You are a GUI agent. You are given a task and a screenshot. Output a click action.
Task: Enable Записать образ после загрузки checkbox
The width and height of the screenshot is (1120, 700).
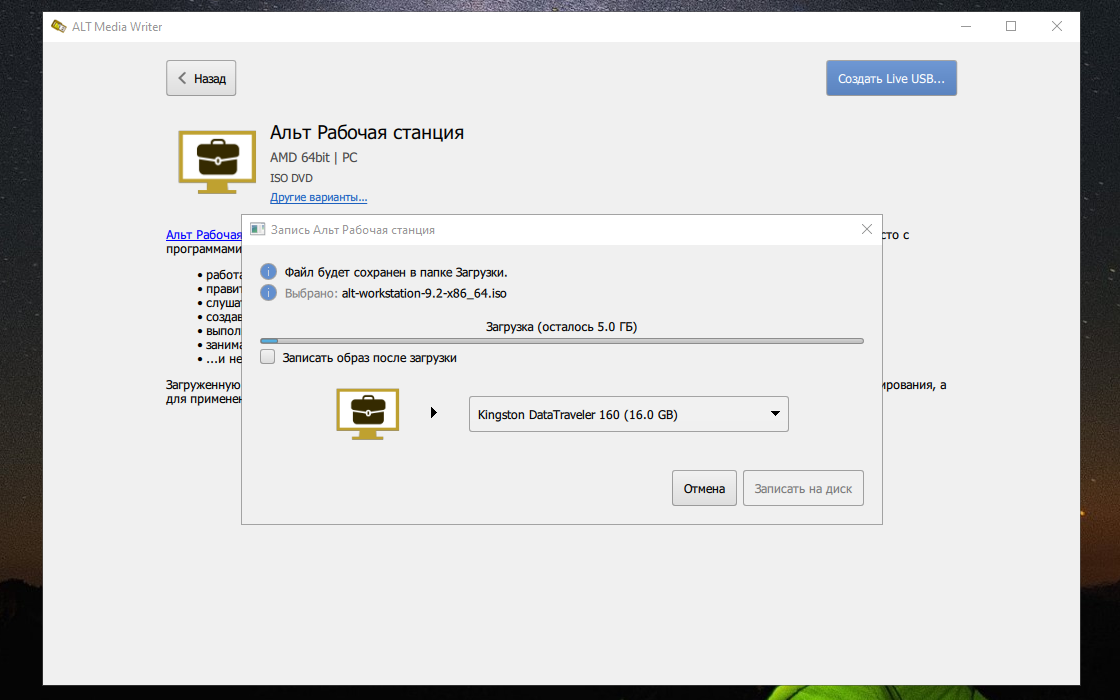268,357
